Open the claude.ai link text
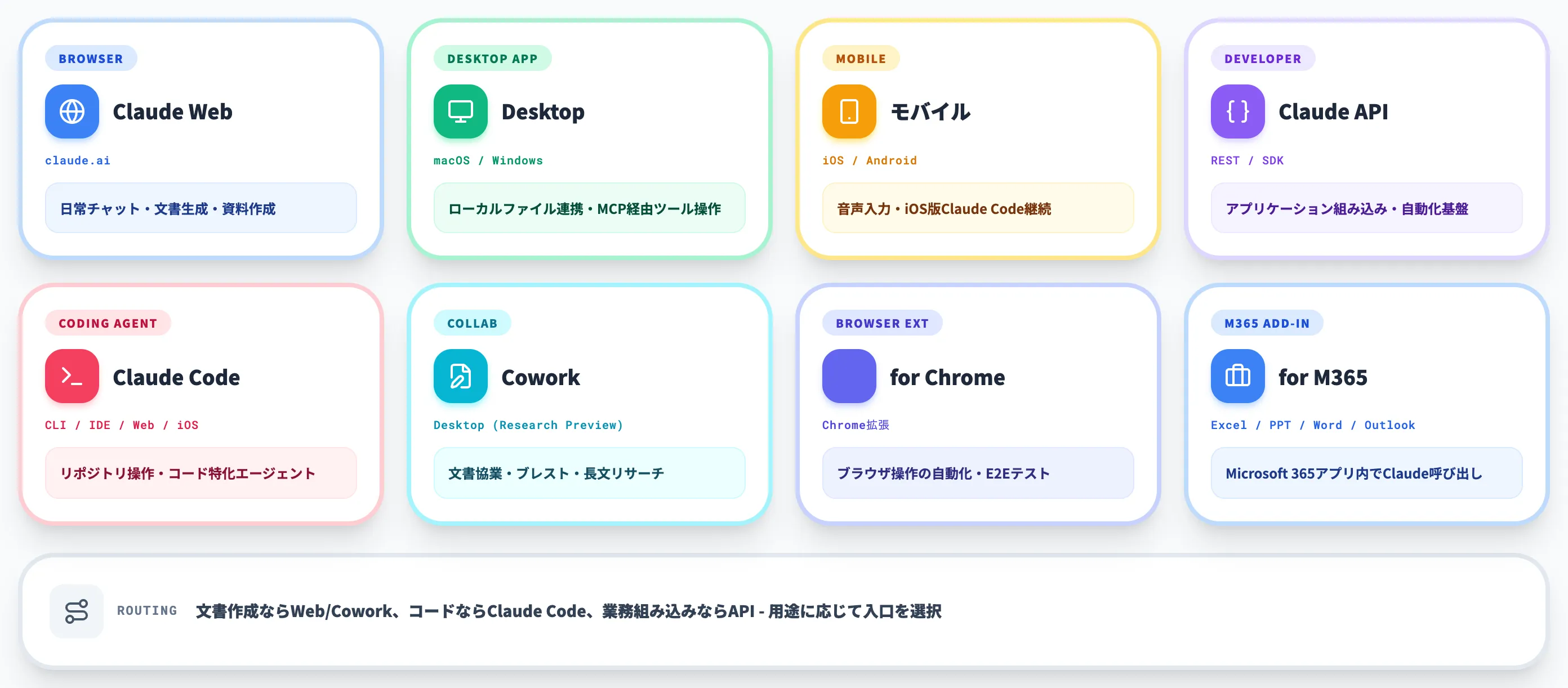This screenshot has height=688, width=1568. pyautogui.click(x=77, y=160)
